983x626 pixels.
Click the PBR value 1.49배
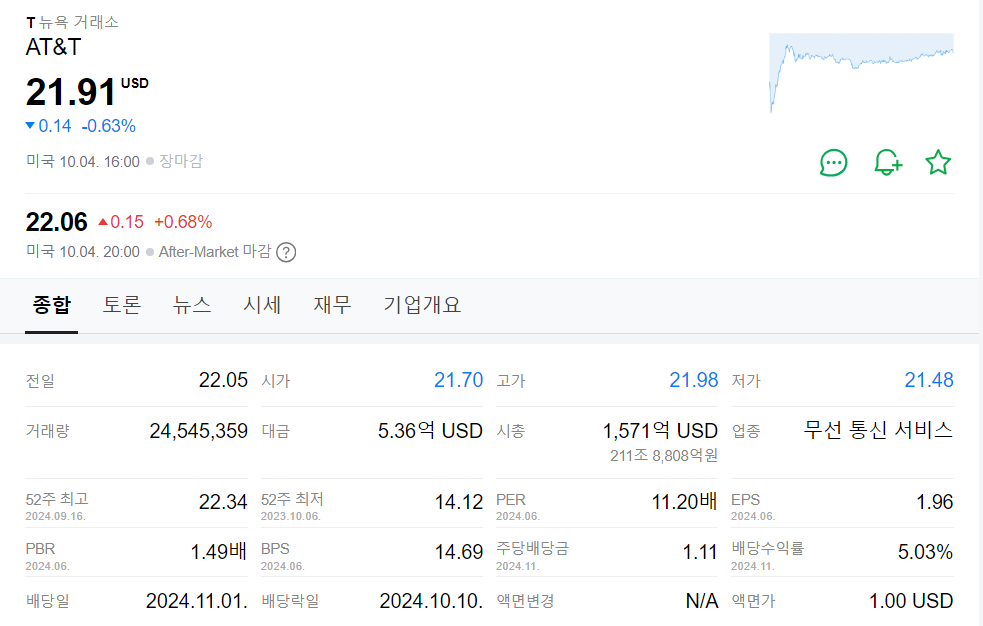[219, 552]
